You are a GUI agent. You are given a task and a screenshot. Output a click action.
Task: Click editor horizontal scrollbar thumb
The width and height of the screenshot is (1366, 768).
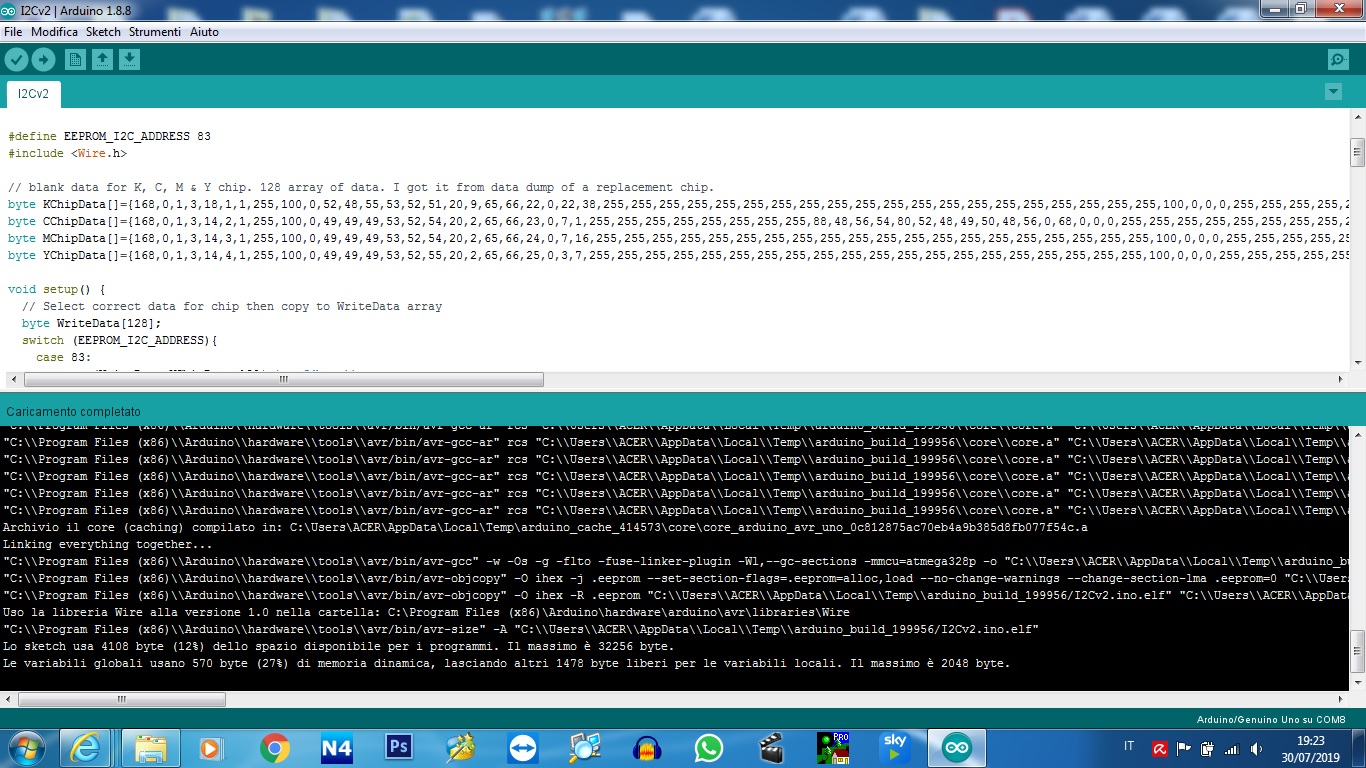(x=284, y=380)
